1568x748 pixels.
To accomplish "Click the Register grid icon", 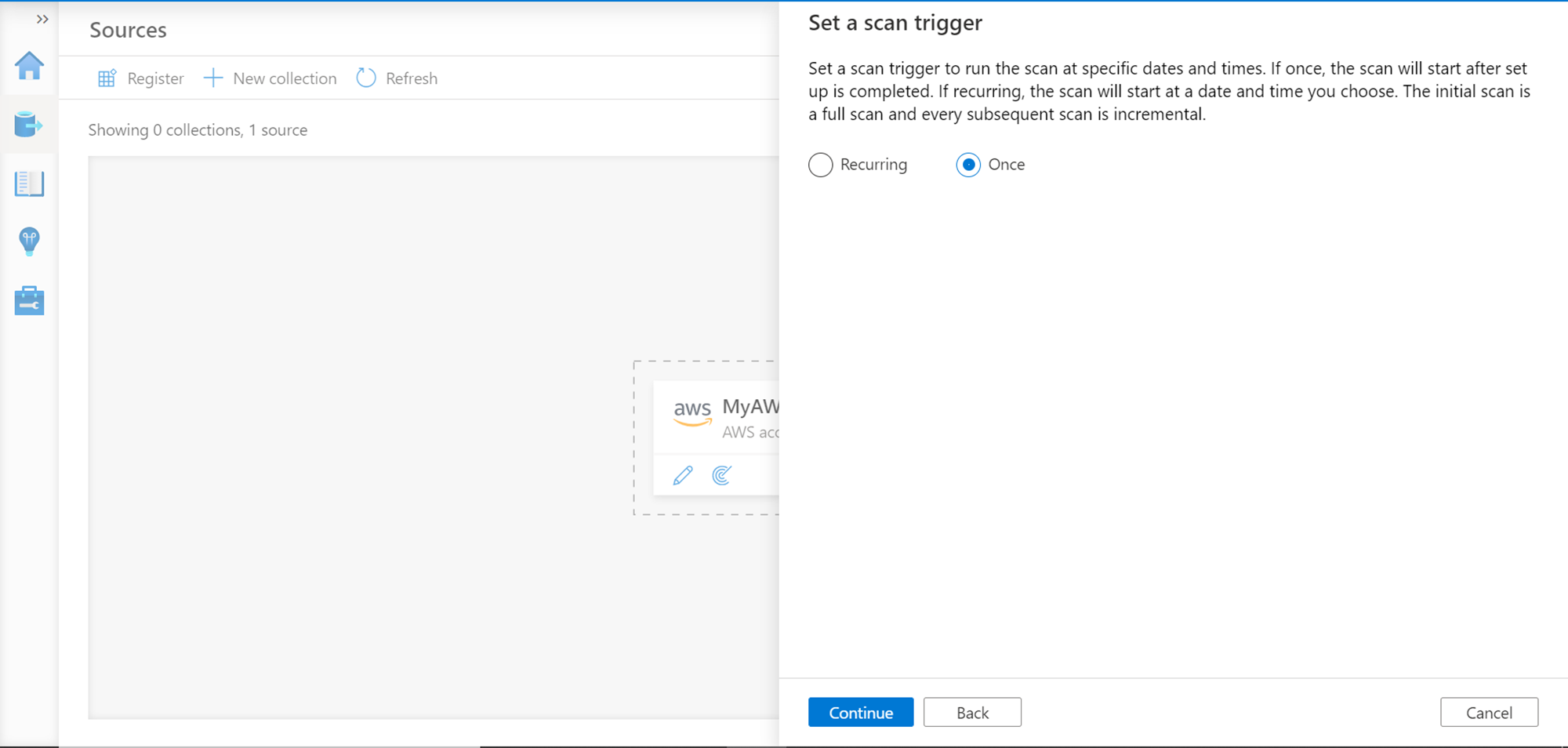I will 107,78.
